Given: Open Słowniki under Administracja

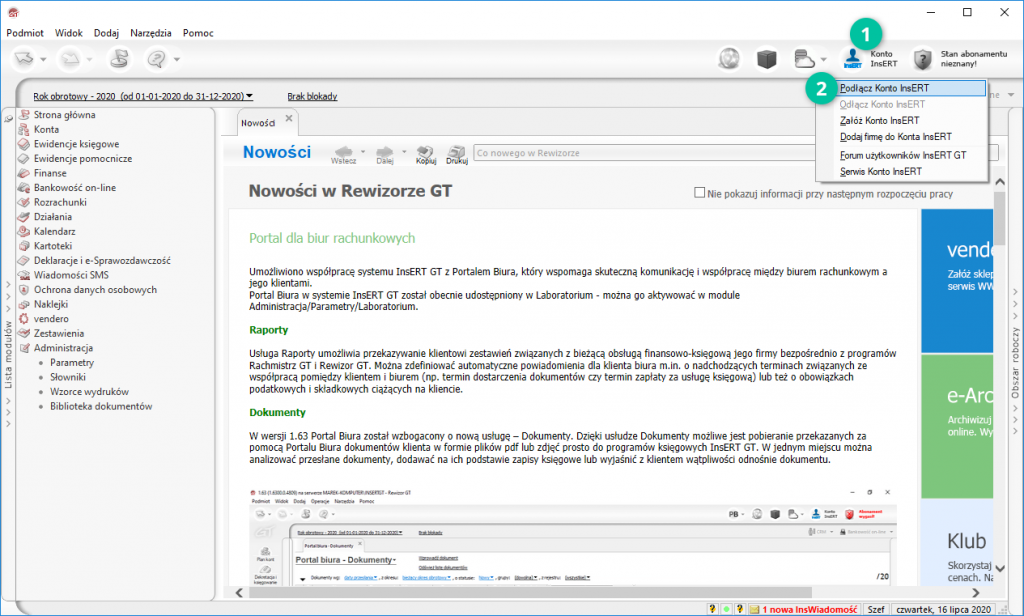Looking at the screenshot, I should click(68, 377).
